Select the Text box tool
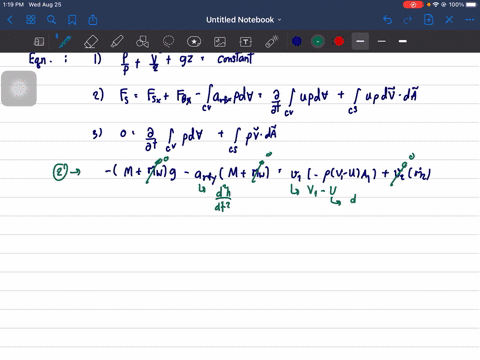This screenshot has height=360, width=480. (246, 42)
